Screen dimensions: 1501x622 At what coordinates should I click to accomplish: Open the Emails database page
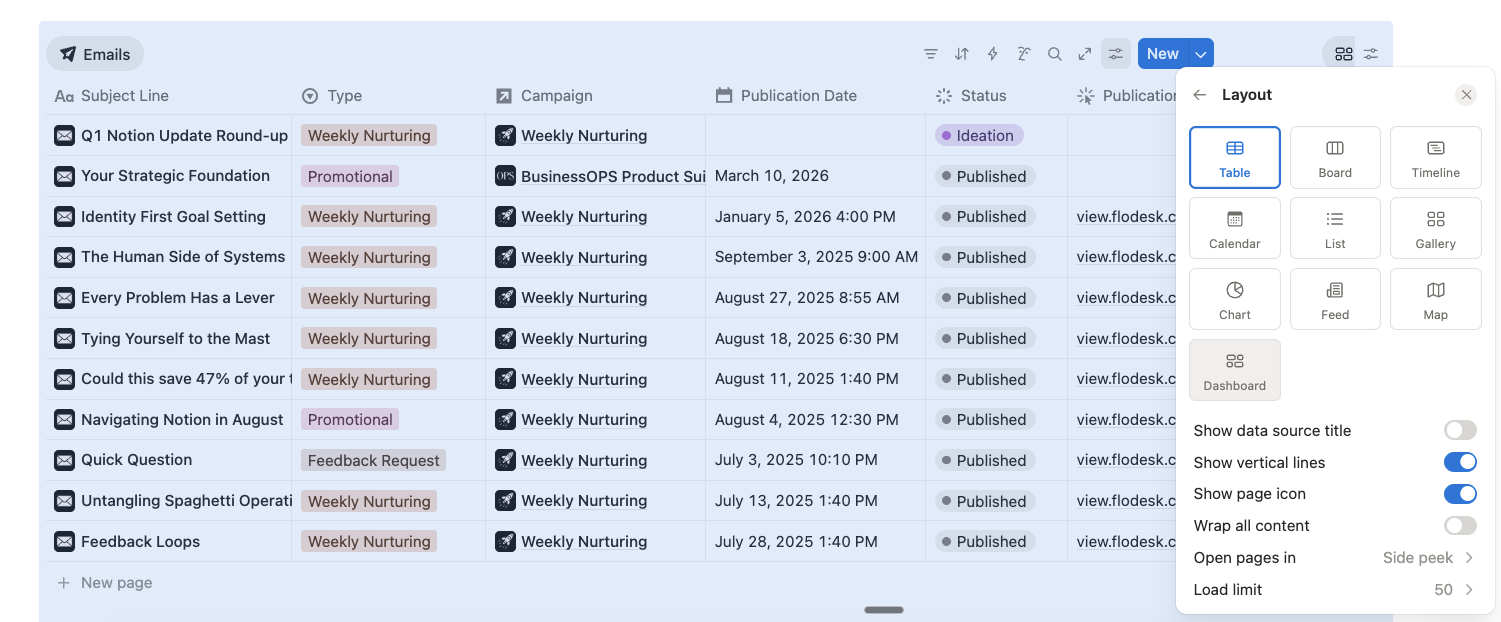click(94, 53)
